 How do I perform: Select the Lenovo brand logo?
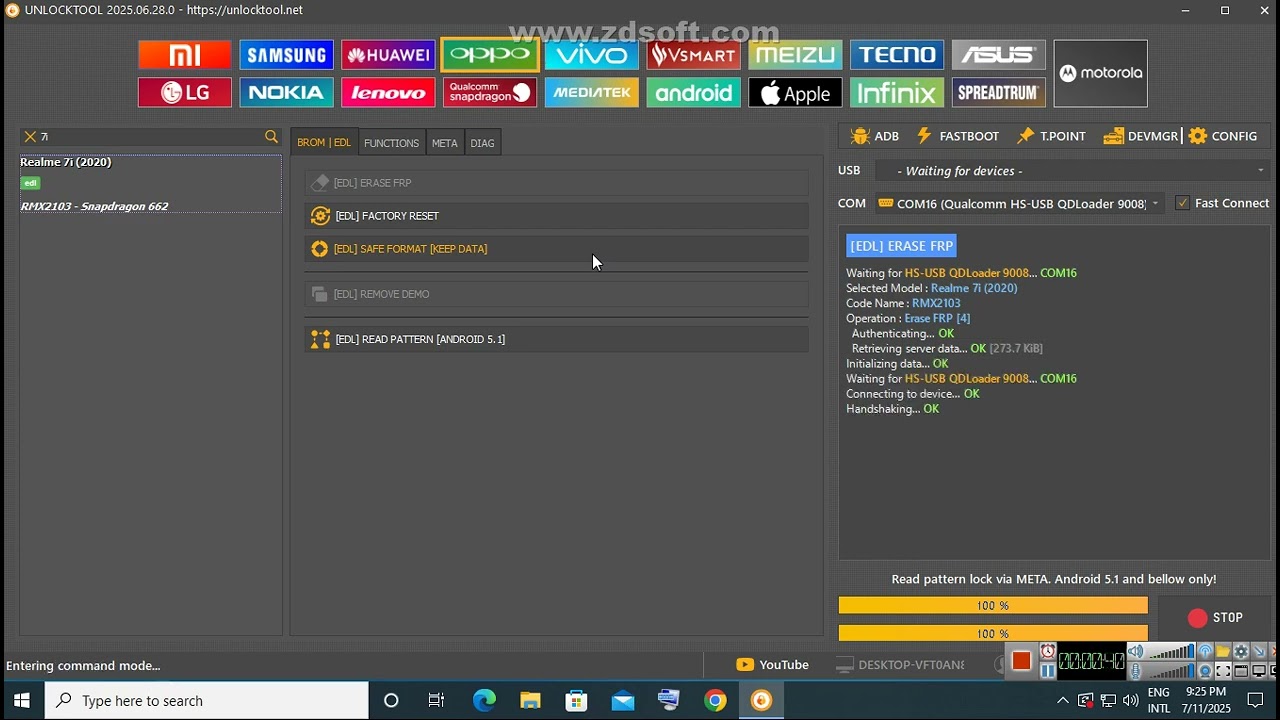pos(388,93)
